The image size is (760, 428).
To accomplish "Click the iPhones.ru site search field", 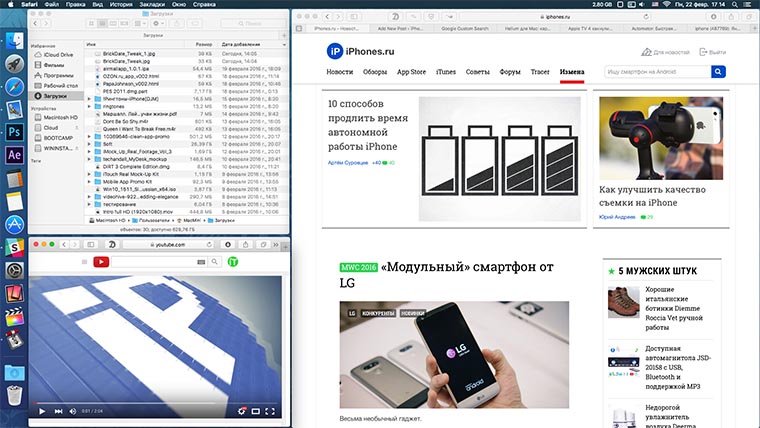I will click(x=657, y=72).
